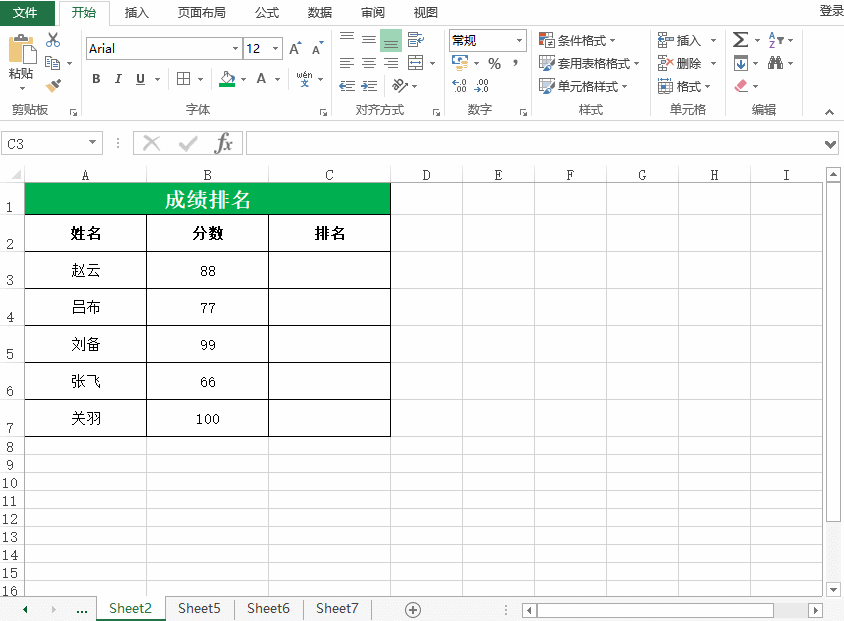Viewport: 844px width, 621px height.
Task: Click the 条件格式 conditional formatting button
Action: [577, 40]
